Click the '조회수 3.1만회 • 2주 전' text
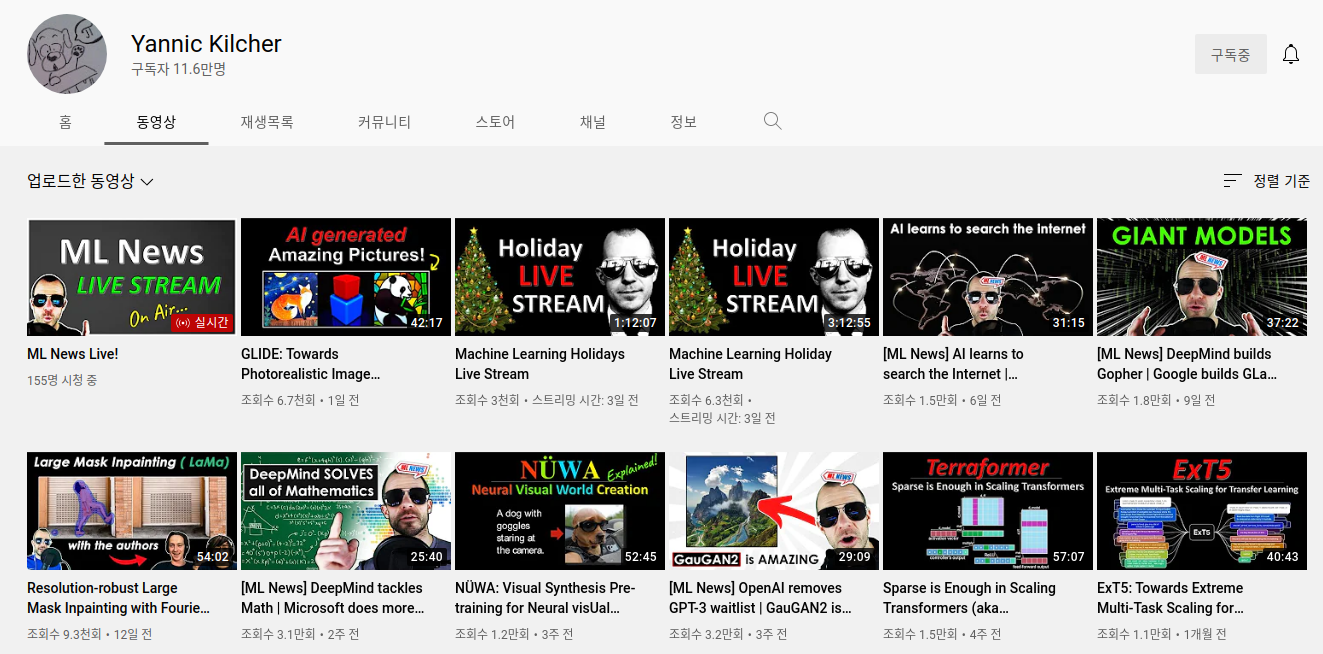 tap(300, 634)
